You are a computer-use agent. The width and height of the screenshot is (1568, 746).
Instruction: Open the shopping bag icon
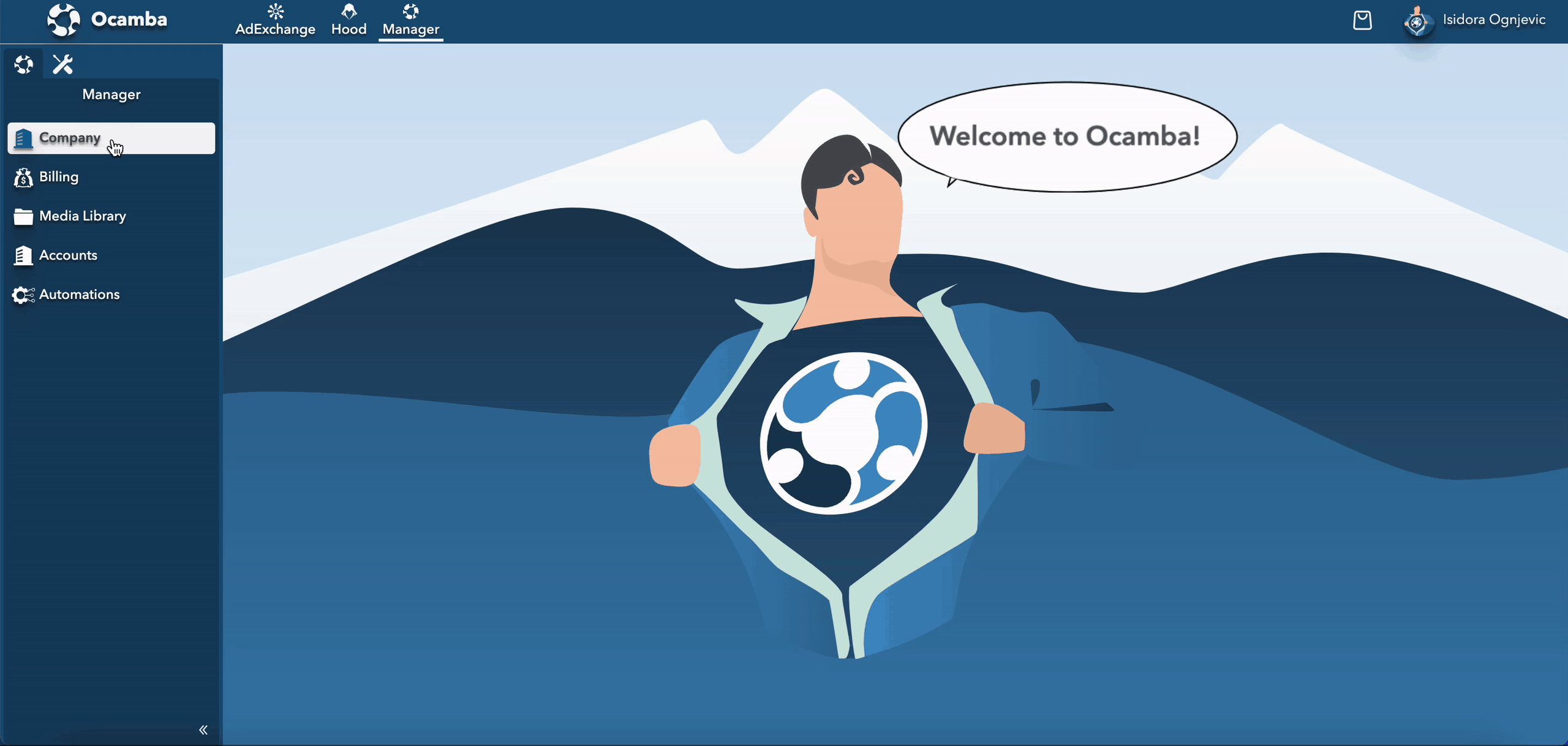coord(1362,20)
